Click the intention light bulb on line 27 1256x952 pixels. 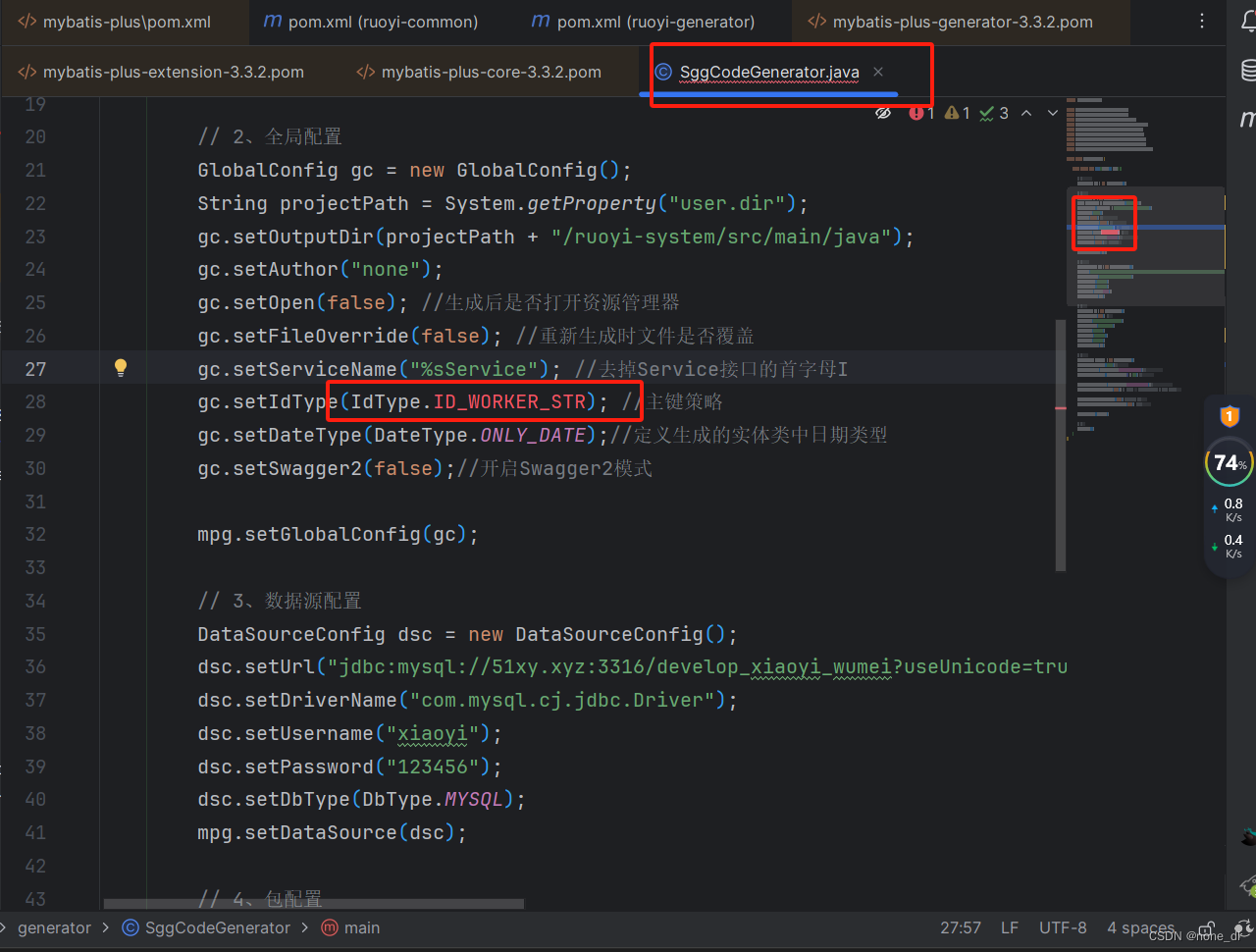pyautogui.click(x=121, y=366)
